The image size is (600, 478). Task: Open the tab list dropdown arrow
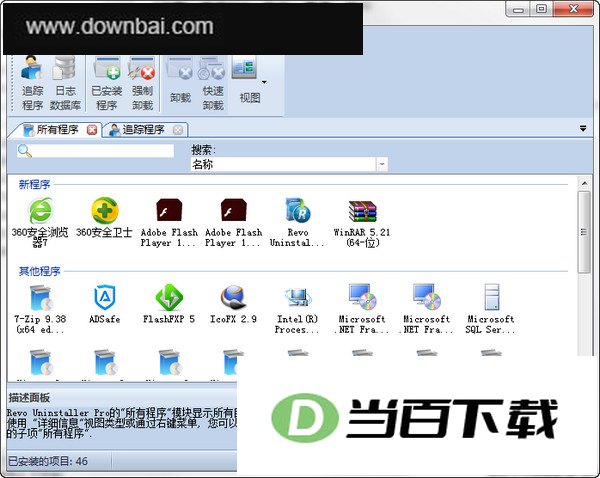pyautogui.click(x=583, y=129)
